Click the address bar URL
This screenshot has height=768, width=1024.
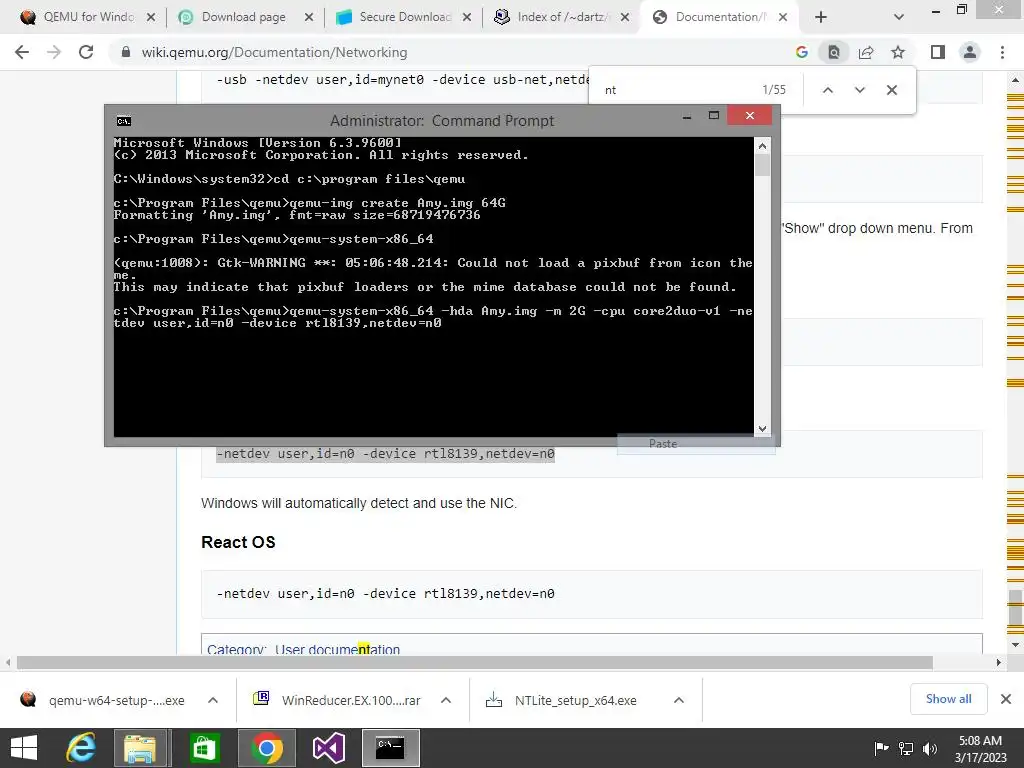(274, 52)
